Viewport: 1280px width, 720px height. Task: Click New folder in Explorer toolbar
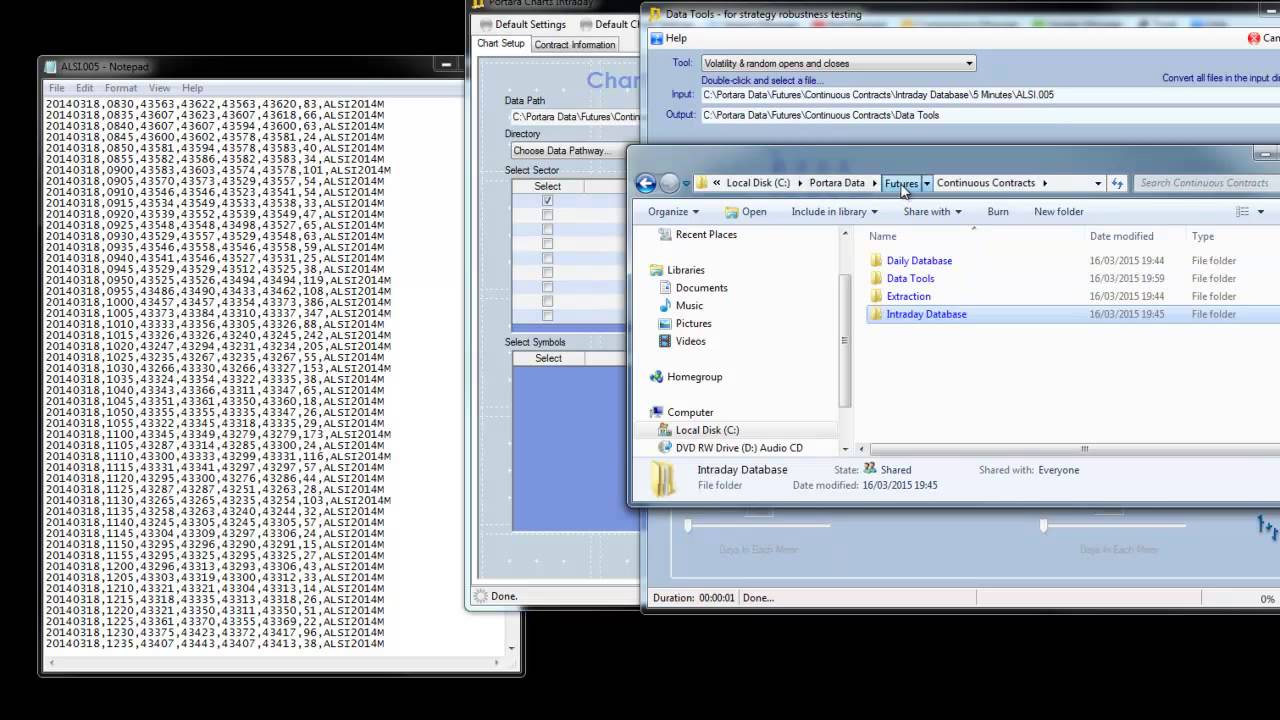pyautogui.click(x=1059, y=212)
